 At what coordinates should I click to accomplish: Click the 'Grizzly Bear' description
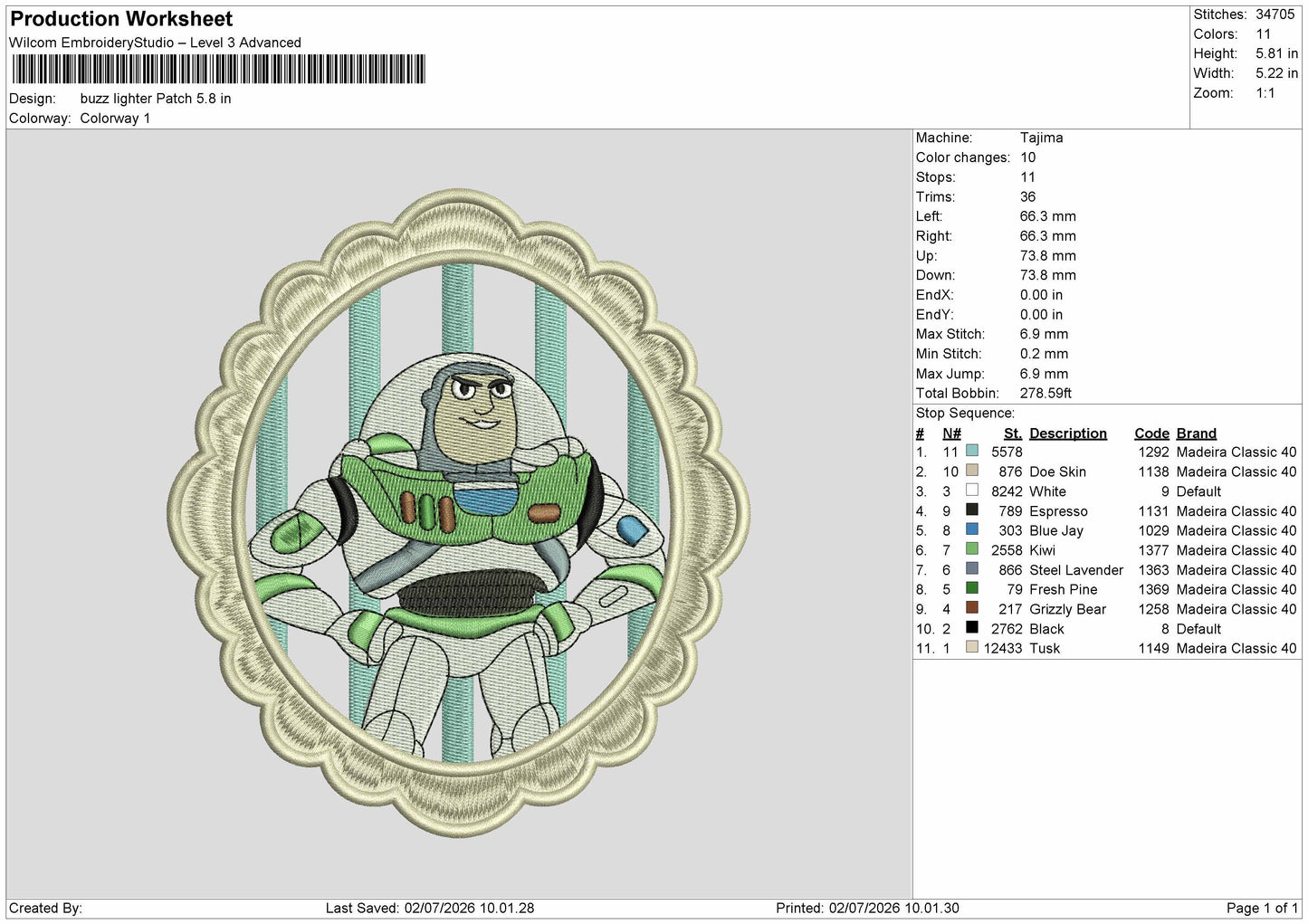[x=1067, y=609]
